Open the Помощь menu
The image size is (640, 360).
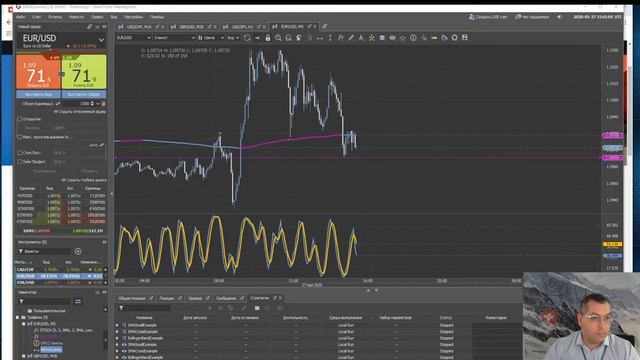click(x=157, y=17)
